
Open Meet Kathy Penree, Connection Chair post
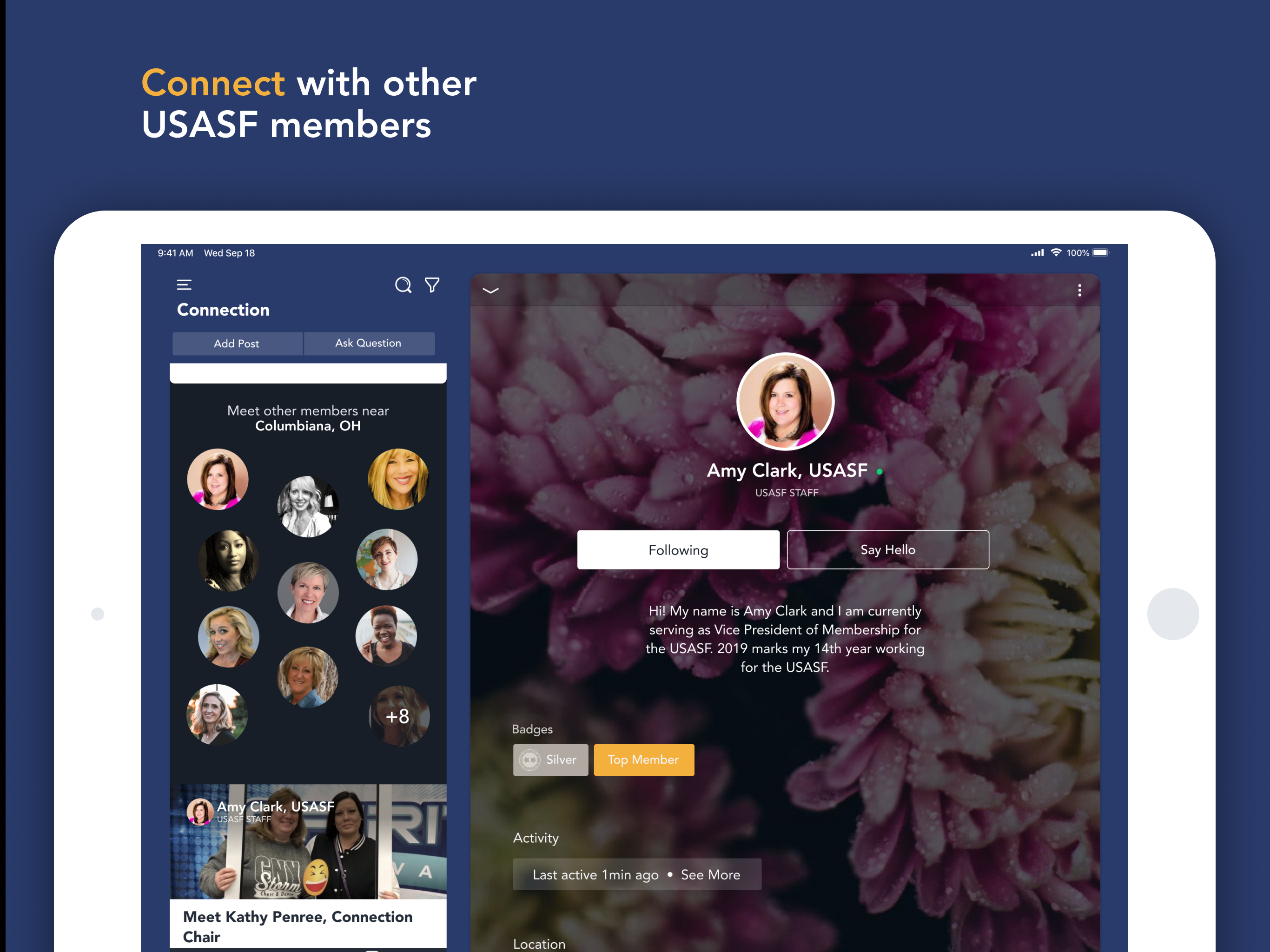point(298,926)
